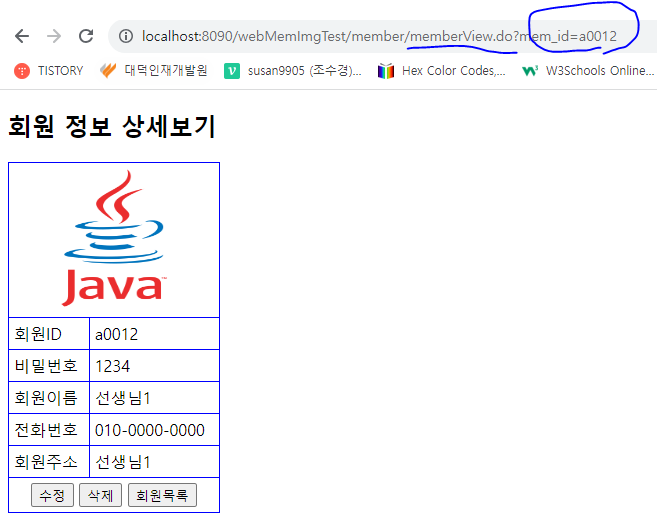Click 선생님1 in the 회원주소 row
Viewport: 657px width, 532px height.
coord(123,462)
